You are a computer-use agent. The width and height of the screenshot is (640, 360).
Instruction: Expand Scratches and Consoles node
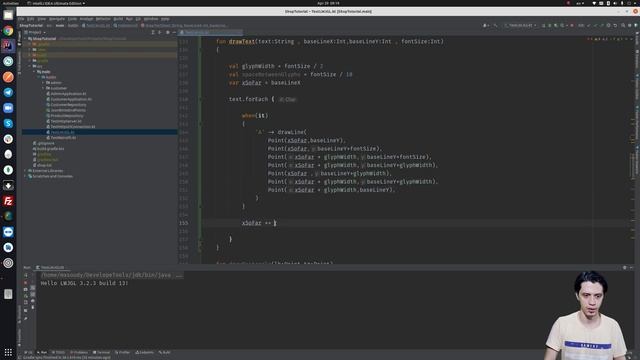click(25, 176)
